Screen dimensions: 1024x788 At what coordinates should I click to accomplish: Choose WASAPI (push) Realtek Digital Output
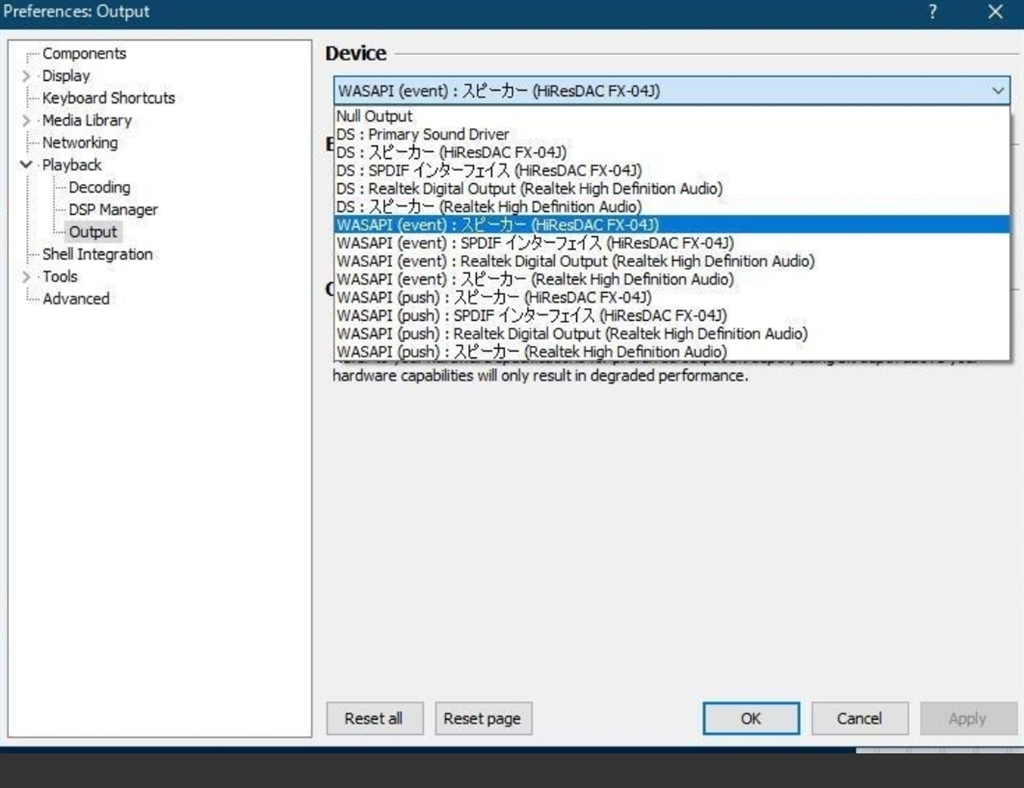coord(671,334)
